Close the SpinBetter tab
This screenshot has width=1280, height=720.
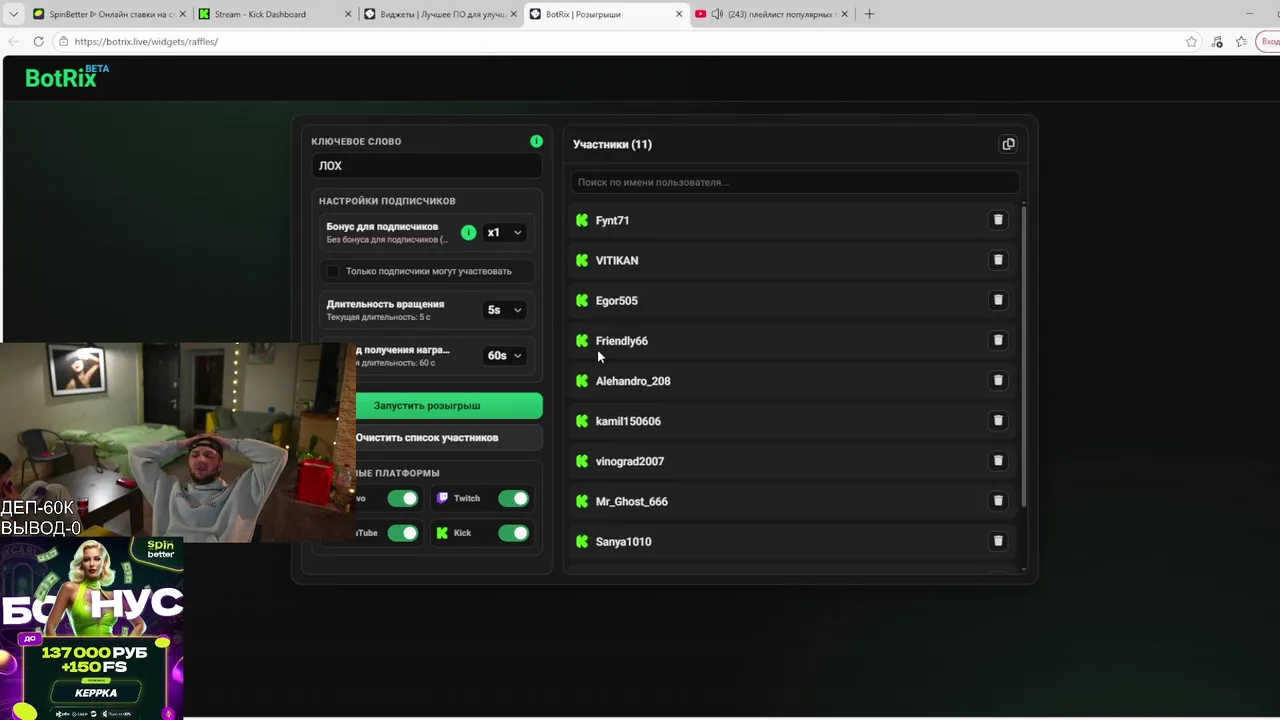(182, 14)
